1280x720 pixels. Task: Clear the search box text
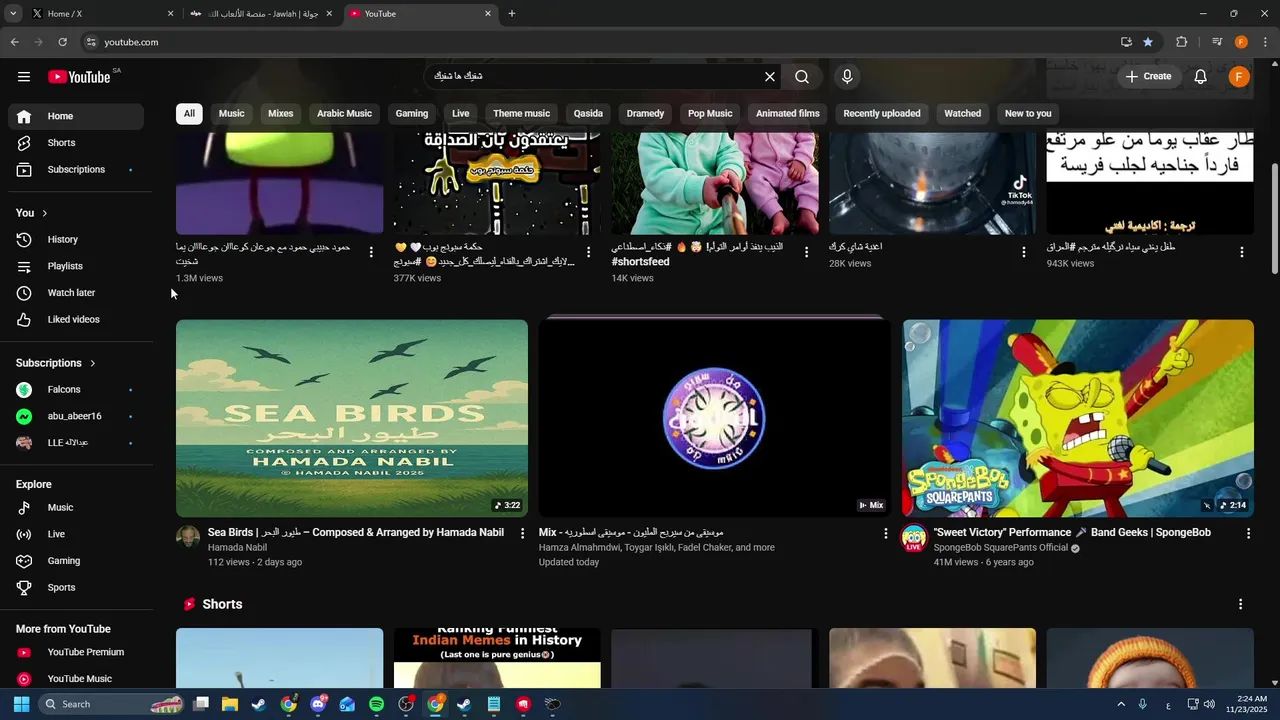point(770,77)
